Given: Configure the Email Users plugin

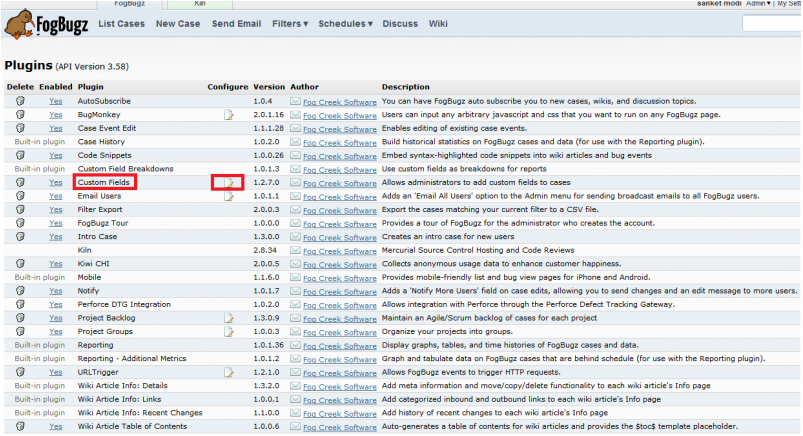Looking at the screenshot, I should [228, 196].
